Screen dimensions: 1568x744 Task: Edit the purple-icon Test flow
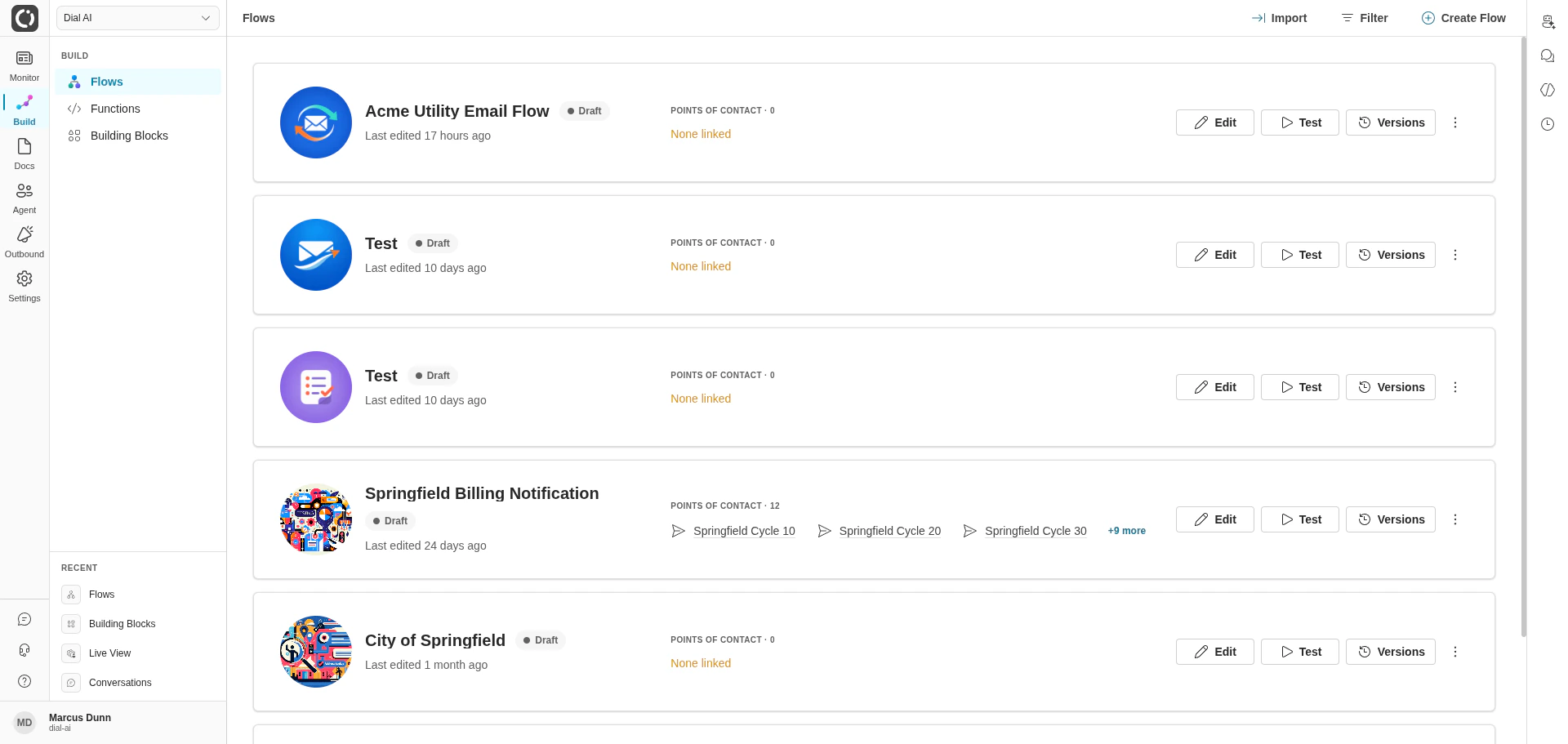[1215, 387]
